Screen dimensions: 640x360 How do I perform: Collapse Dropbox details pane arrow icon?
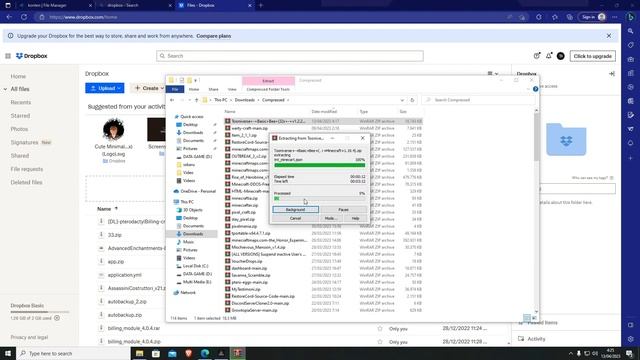point(611,74)
